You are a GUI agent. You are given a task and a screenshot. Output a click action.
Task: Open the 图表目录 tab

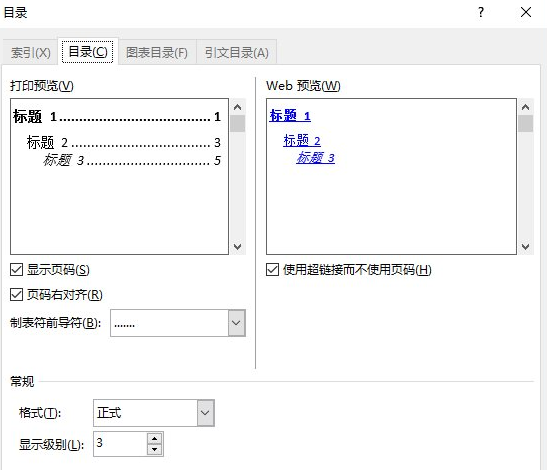point(157,53)
